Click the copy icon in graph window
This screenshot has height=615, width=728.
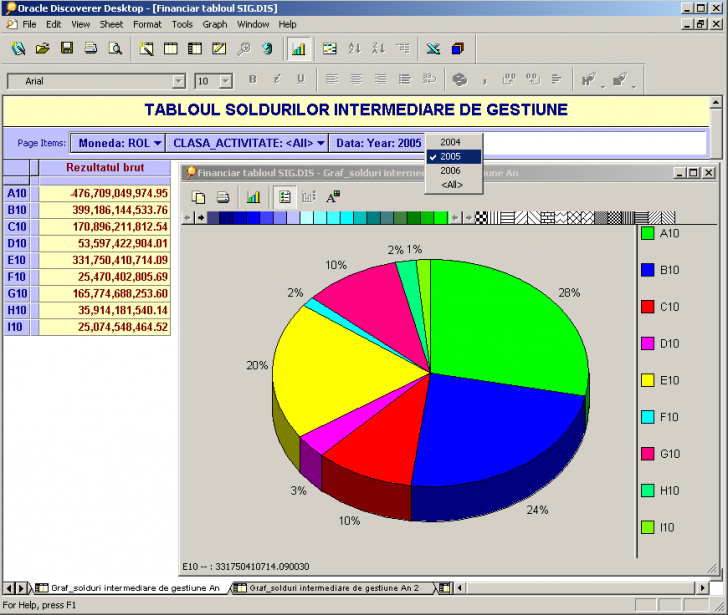pos(199,197)
